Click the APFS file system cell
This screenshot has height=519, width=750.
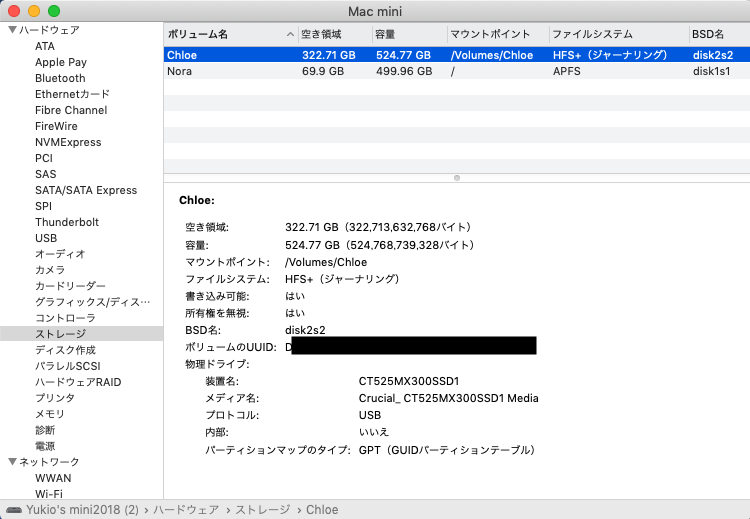pos(567,71)
